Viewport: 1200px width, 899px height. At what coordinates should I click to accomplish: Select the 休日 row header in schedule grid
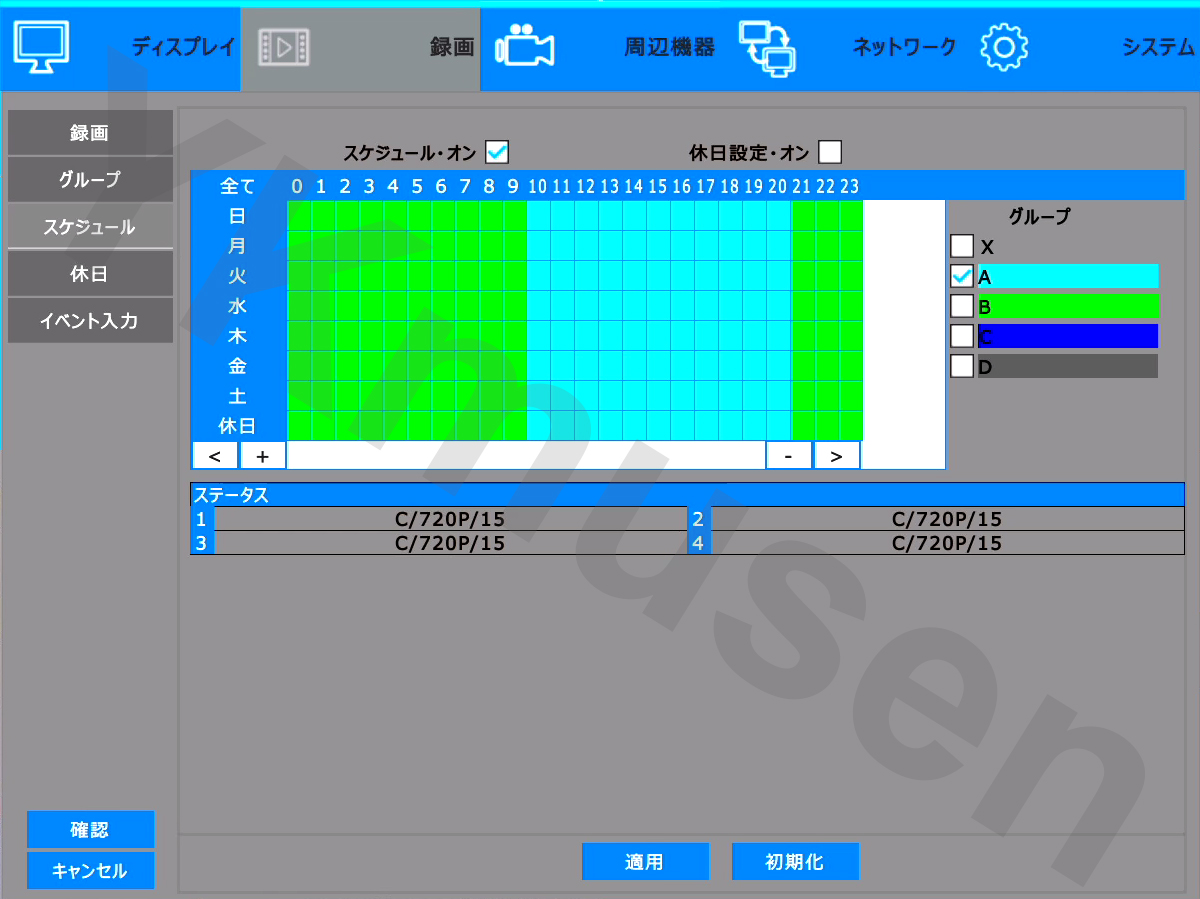(238, 425)
